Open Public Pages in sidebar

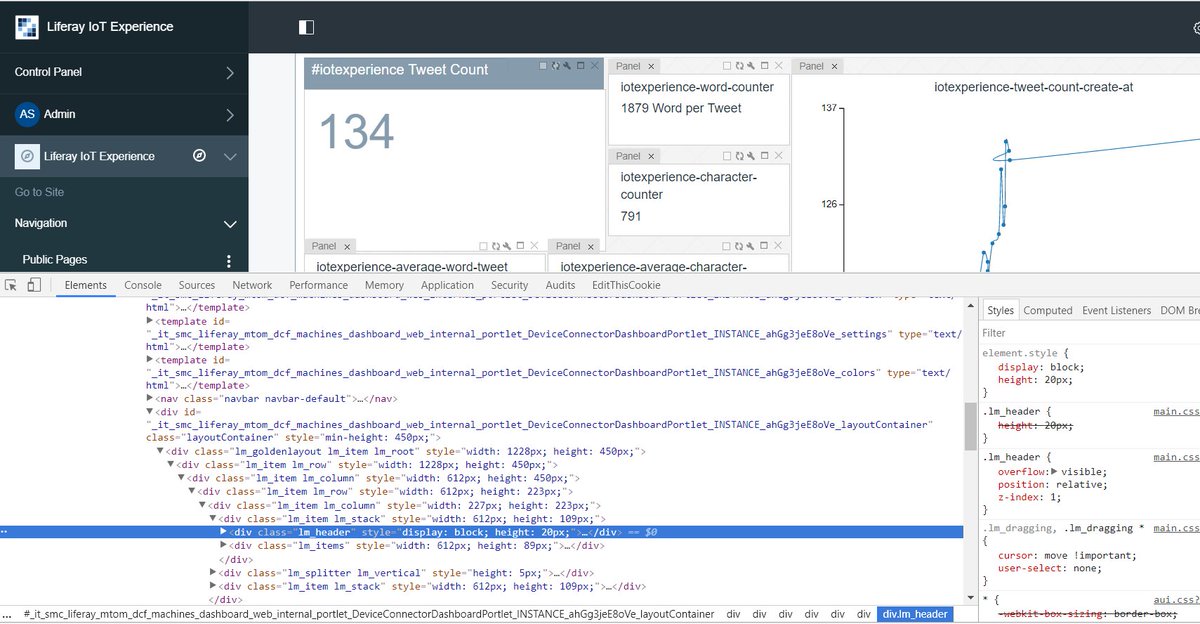55,260
